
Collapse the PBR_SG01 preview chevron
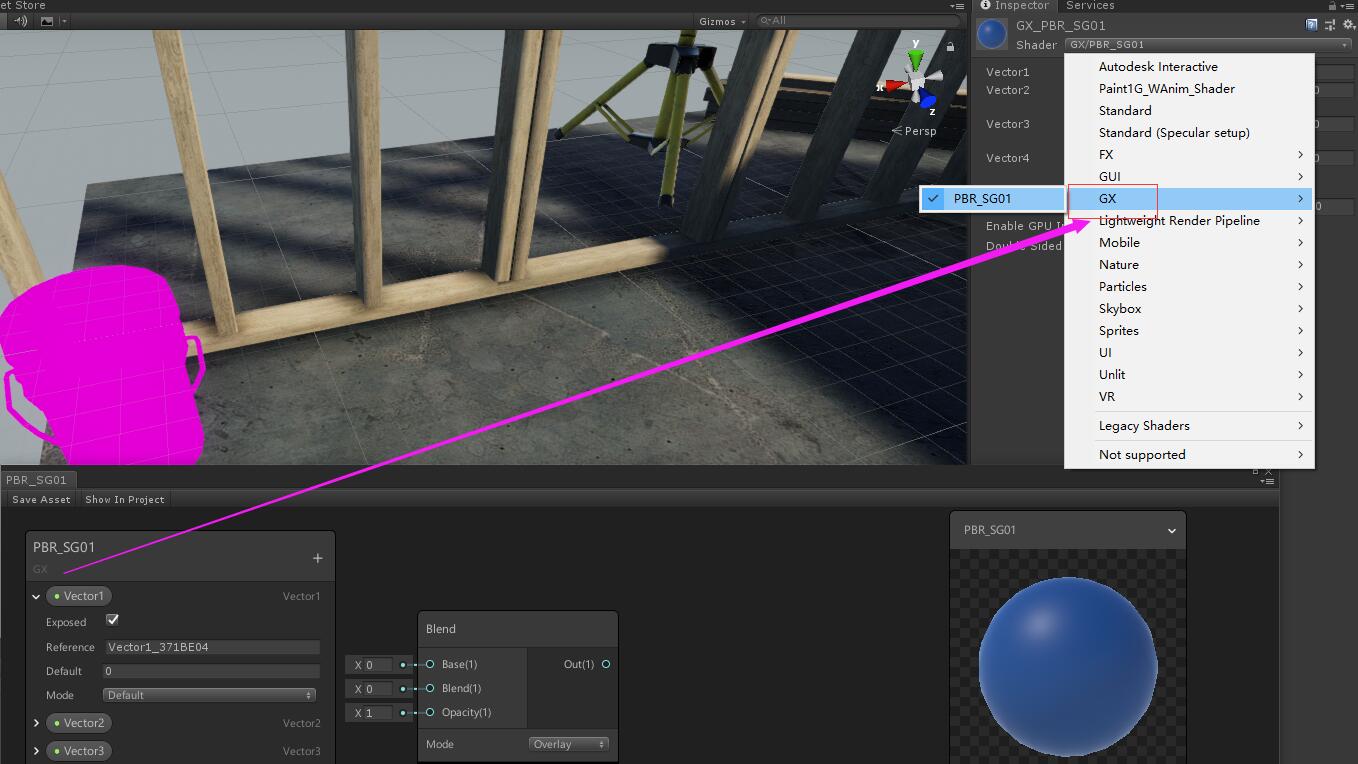(1172, 531)
